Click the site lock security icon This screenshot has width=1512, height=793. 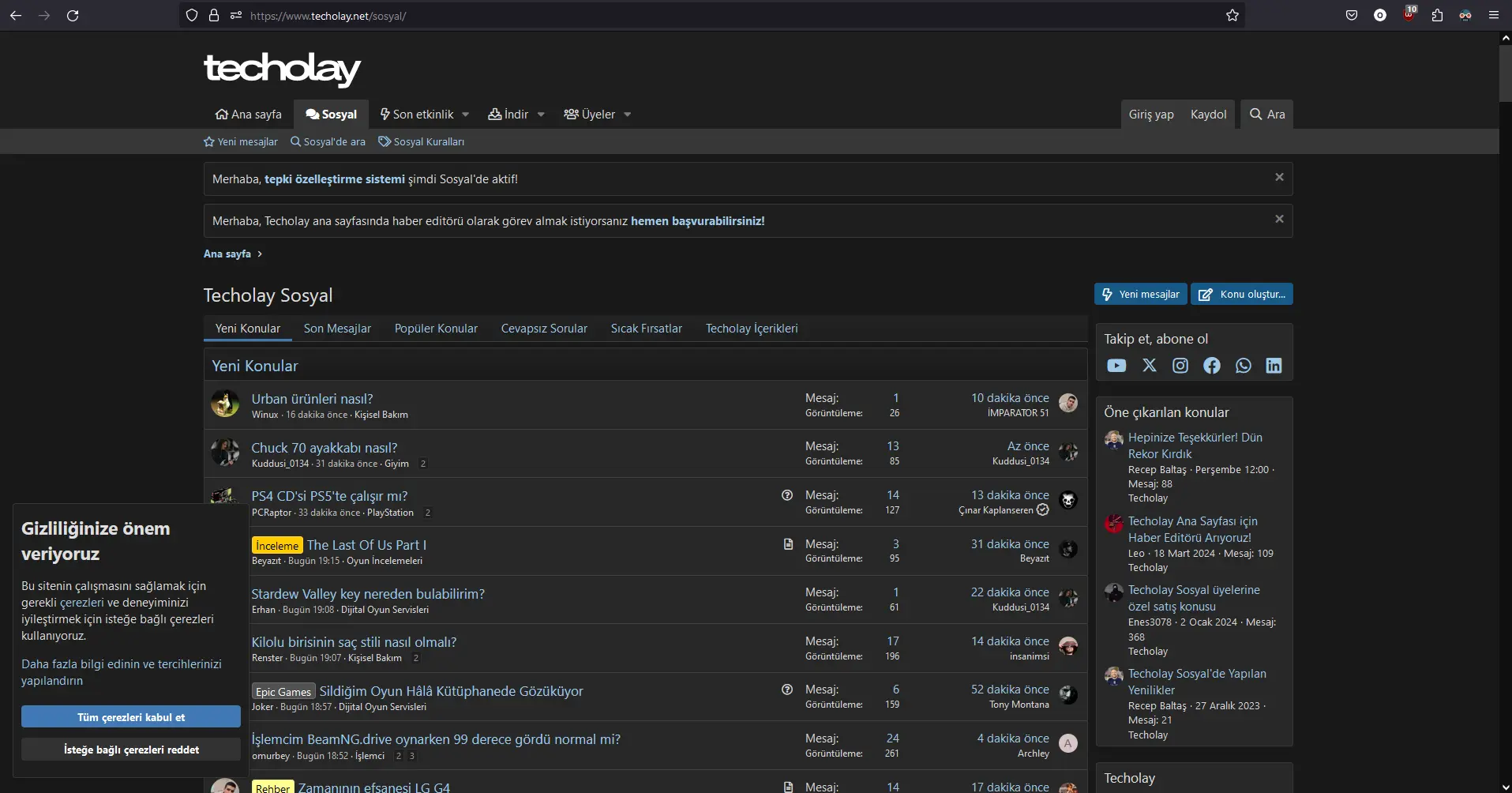point(214,15)
